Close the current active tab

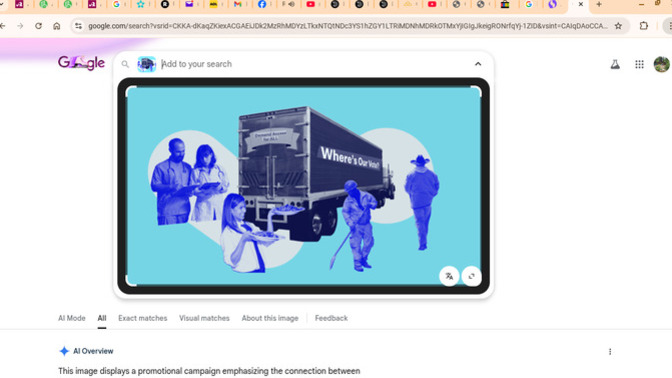581,4
